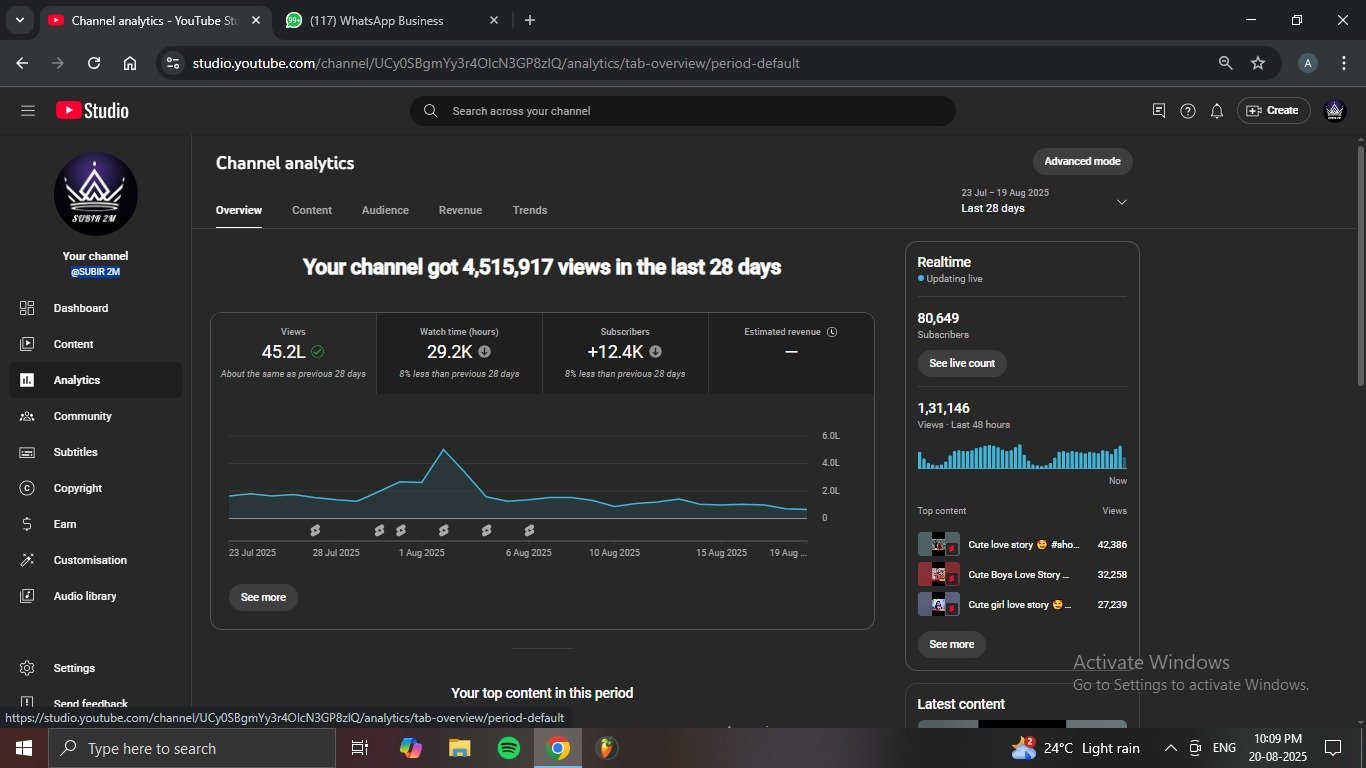The image size is (1366, 768).
Task: Click the notifications bell icon
Action: click(1216, 111)
